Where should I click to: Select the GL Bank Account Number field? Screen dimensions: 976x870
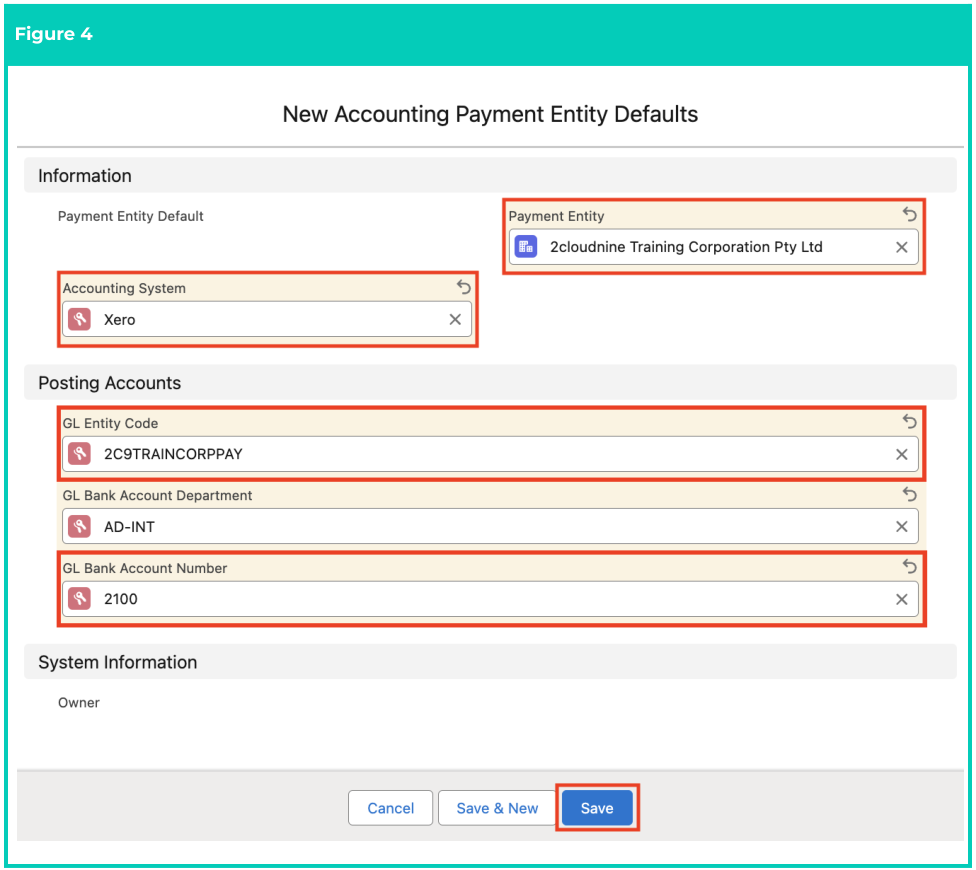tap(490, 599)
